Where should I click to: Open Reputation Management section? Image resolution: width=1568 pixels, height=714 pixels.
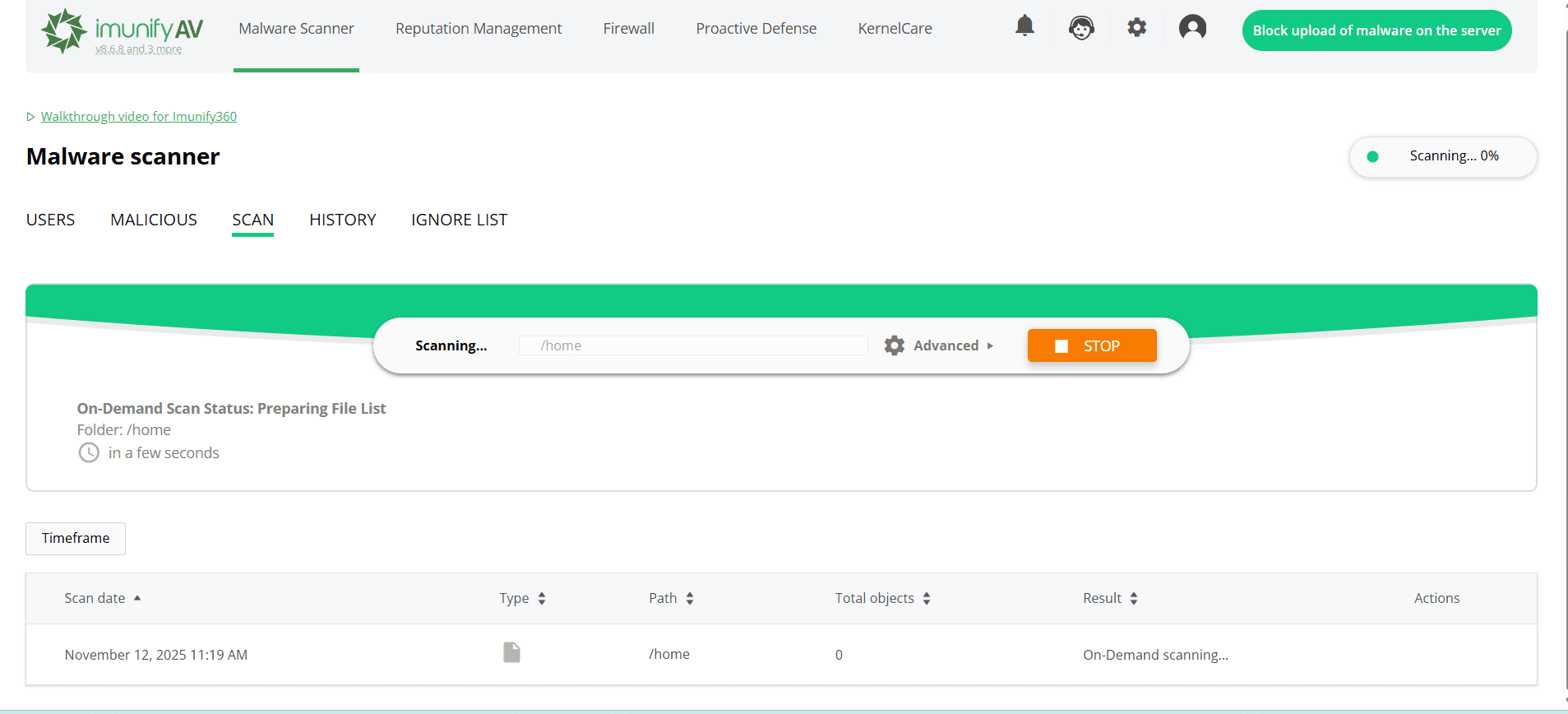click(479, 29)
